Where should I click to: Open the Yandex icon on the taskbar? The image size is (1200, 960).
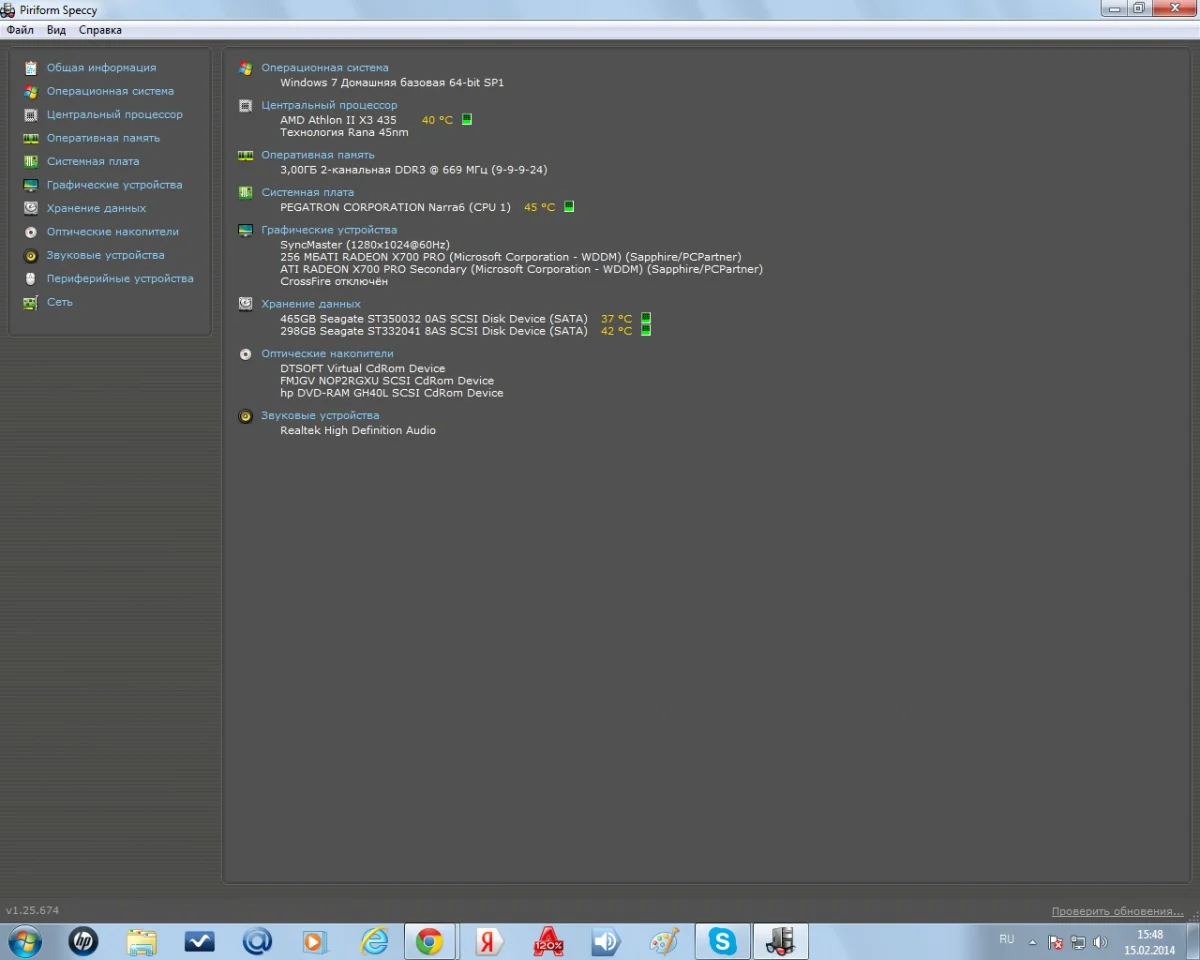[488, 941]
